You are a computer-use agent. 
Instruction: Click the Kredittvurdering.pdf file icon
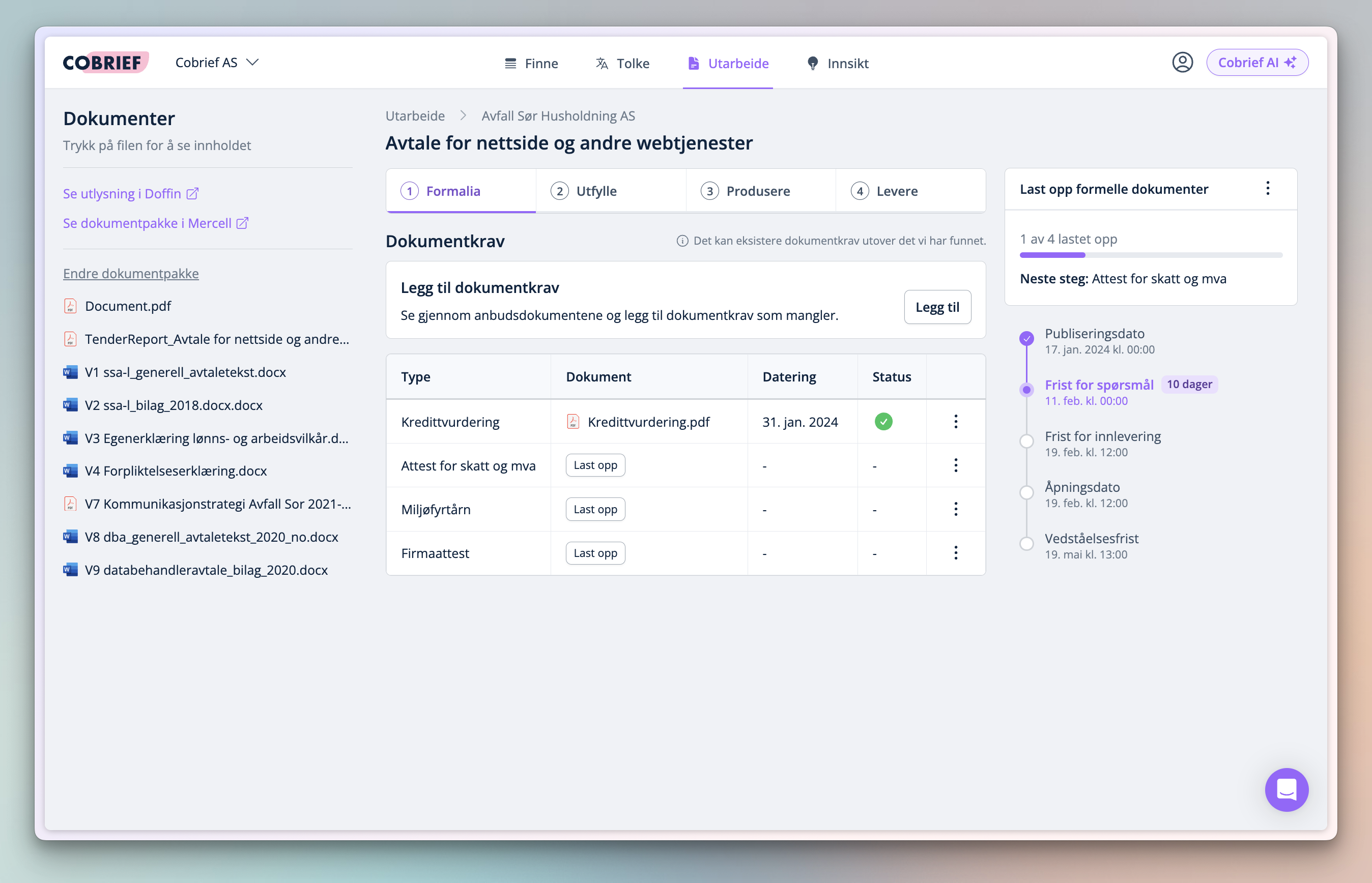click(x=573, y=422)
